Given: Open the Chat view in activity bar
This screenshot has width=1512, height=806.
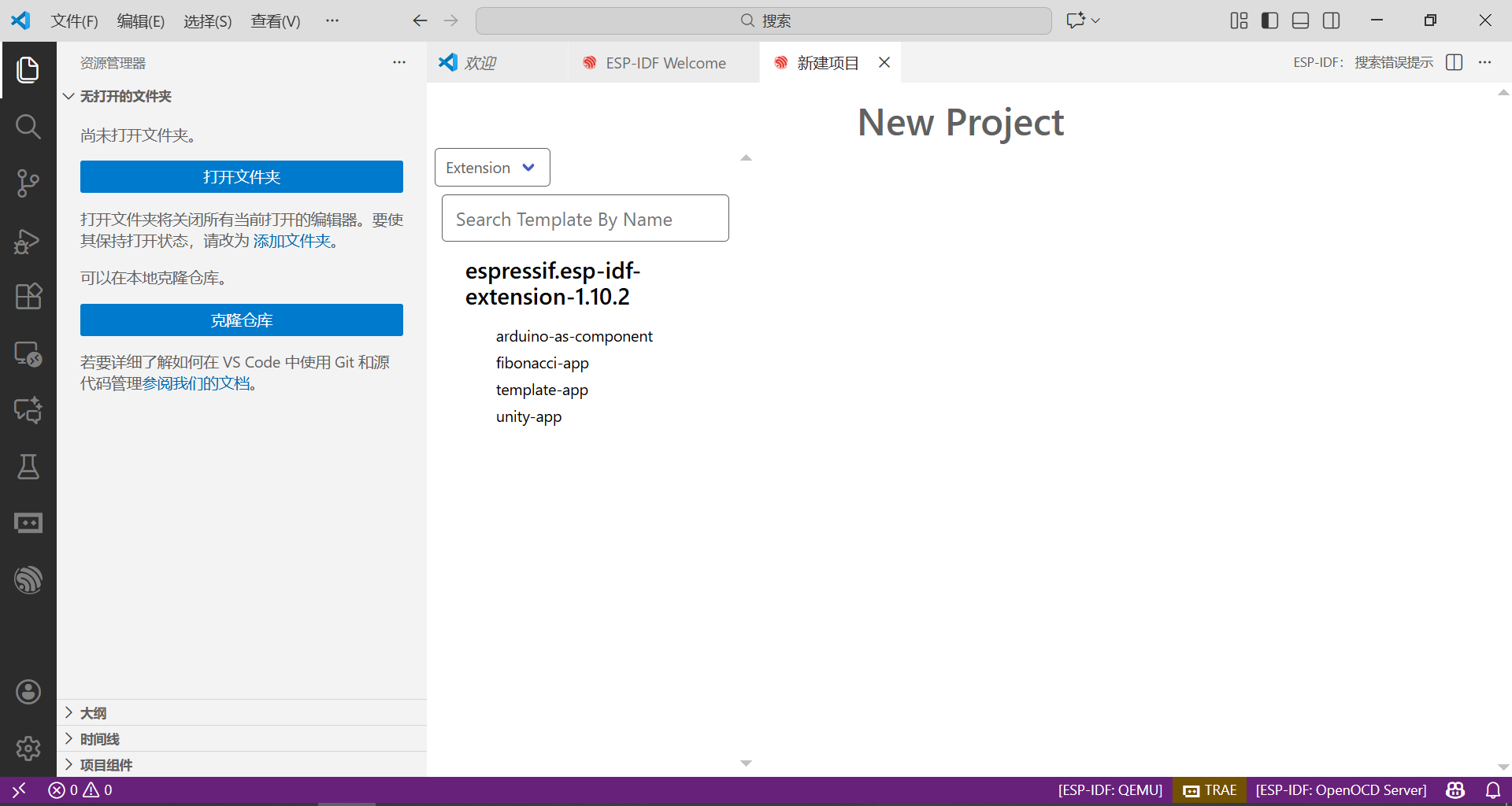Looking at the screenshot, I should (28, 410).
